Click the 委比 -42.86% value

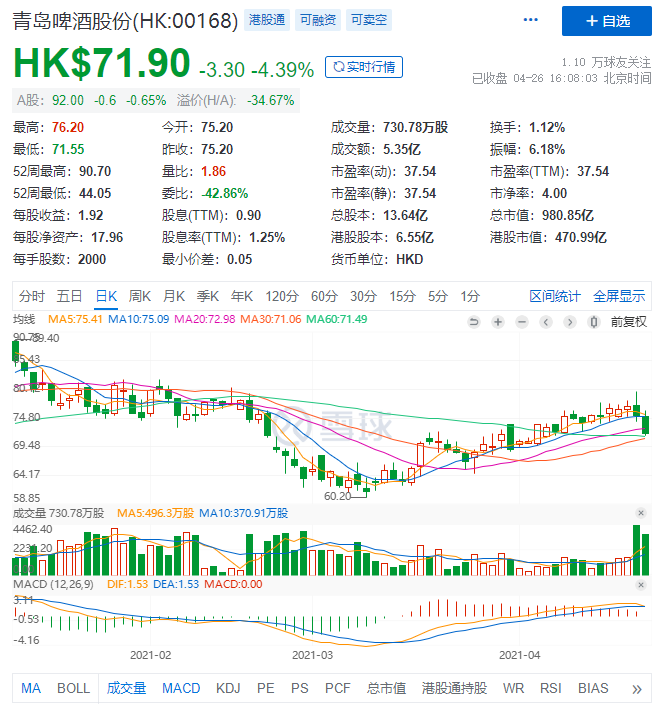pos(225,193)
